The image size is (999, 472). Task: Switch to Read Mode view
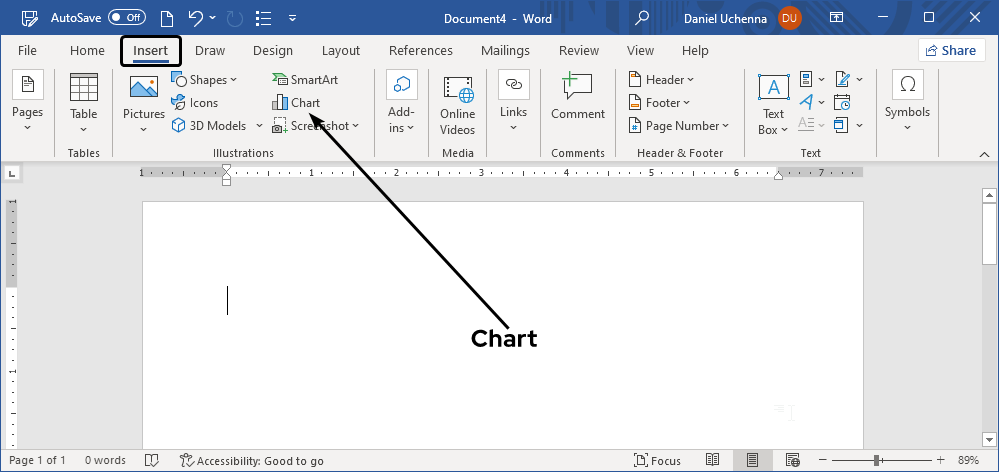pyautogui.click(x=712, y=460)
